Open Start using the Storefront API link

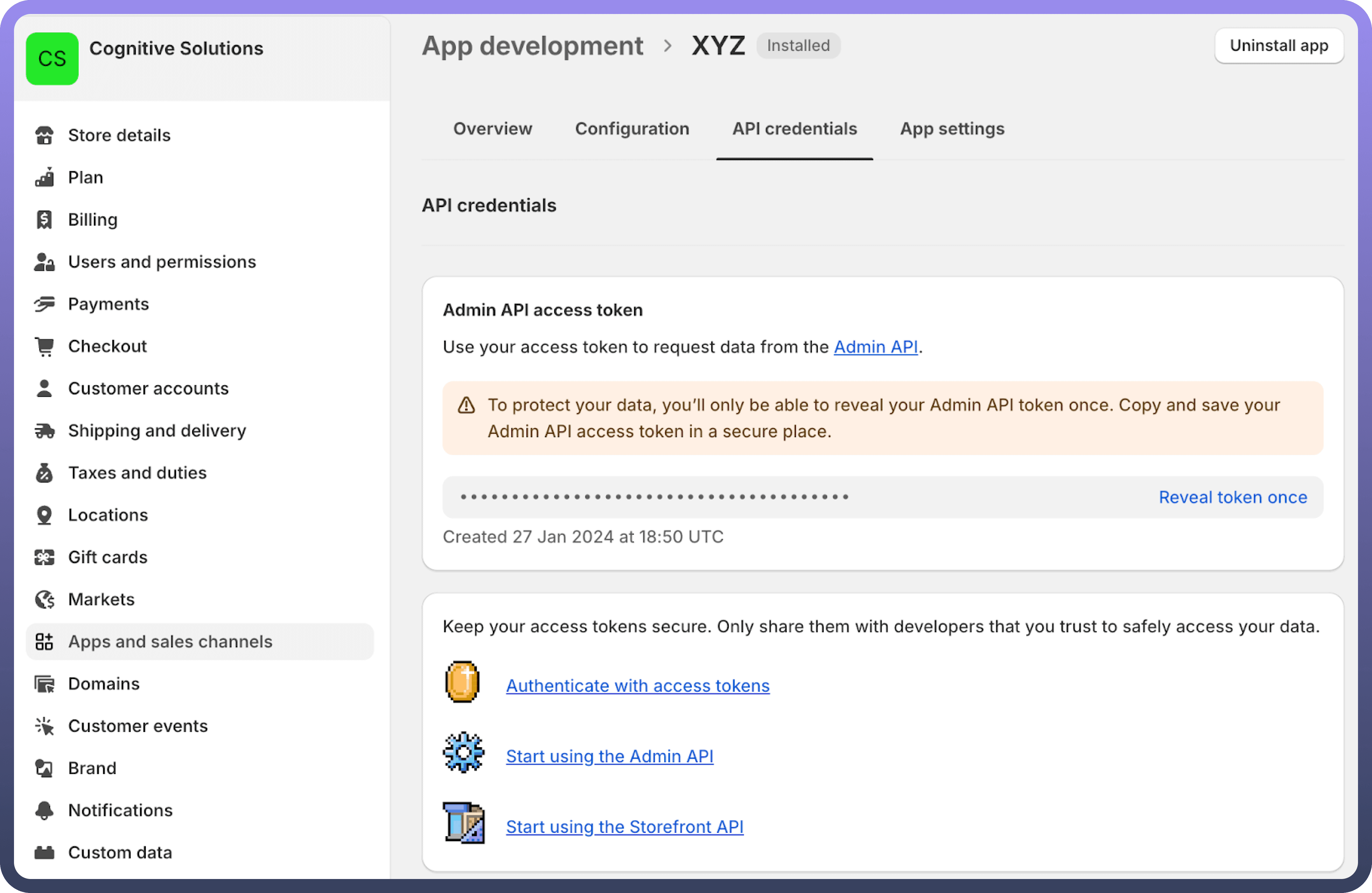tap(624, 827)
